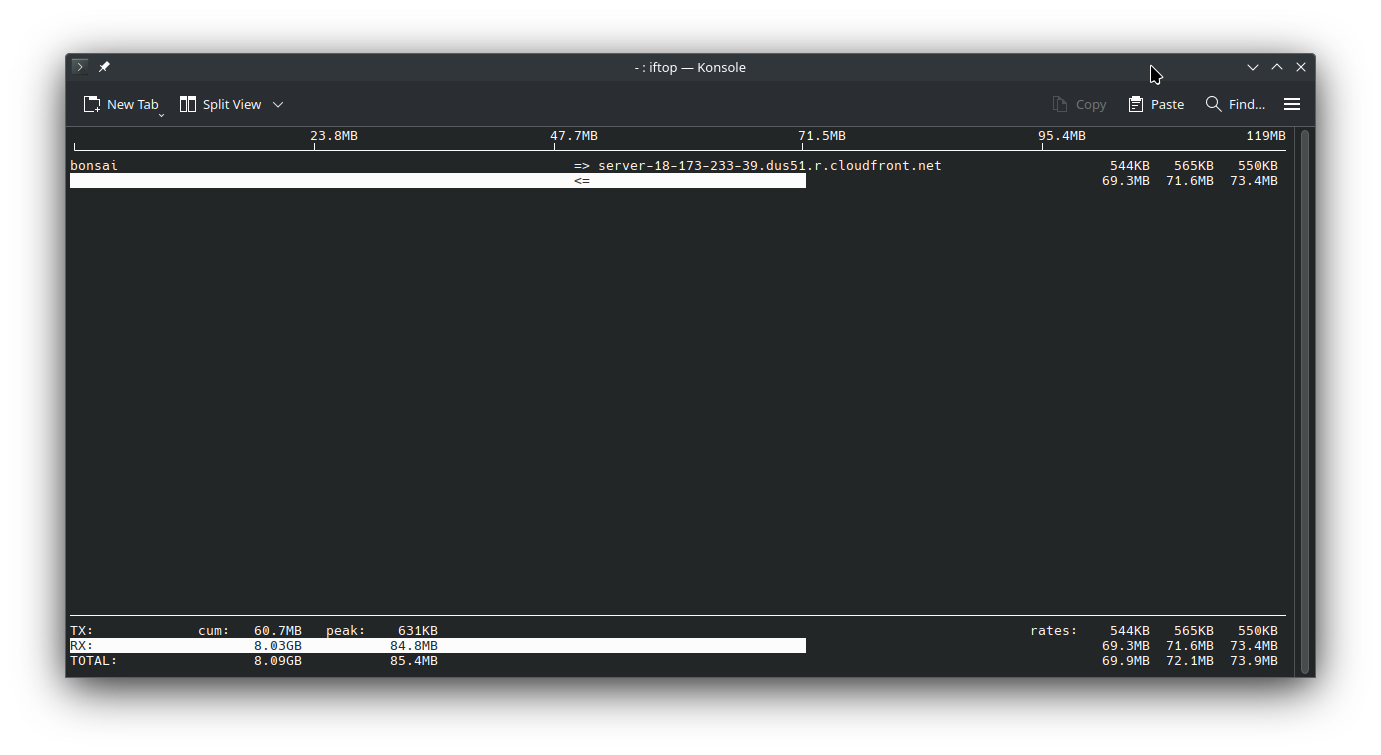This screenshot has width=1381, height=755.
Task: Click the bonsai host name
Action: click(x=94, y=166)
